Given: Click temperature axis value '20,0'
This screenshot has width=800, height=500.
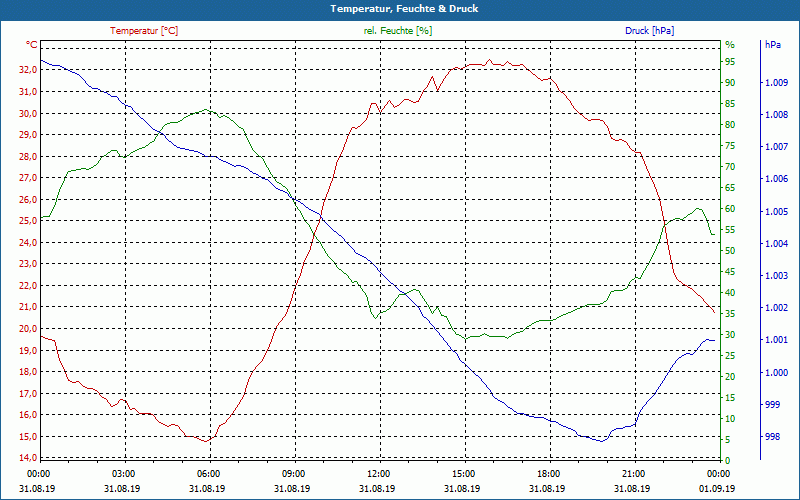Looking at the screenshot, I should [x=28, y=329].
